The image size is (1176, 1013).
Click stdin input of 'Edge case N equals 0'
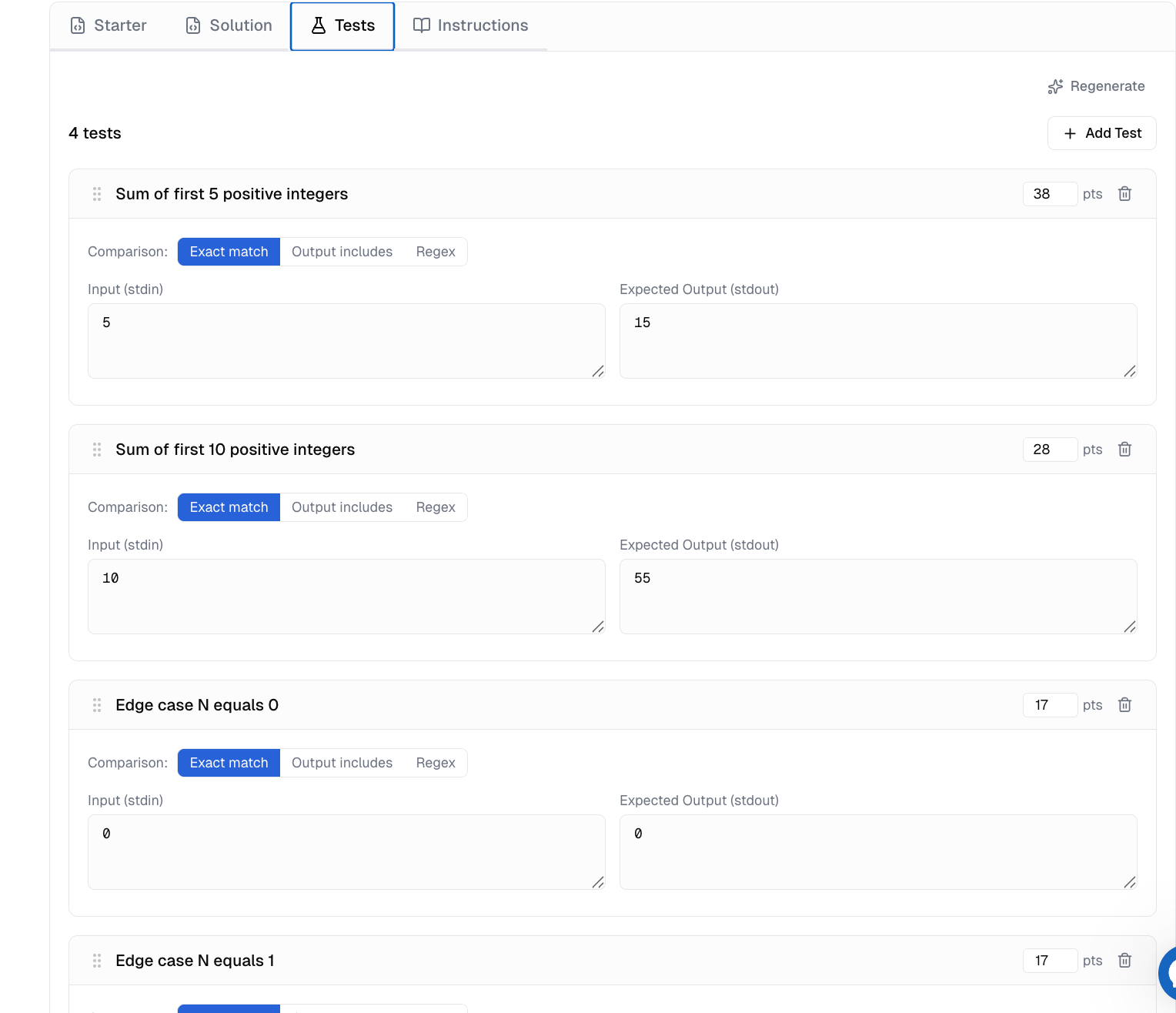pyautogui.click(x=346, y=852)
